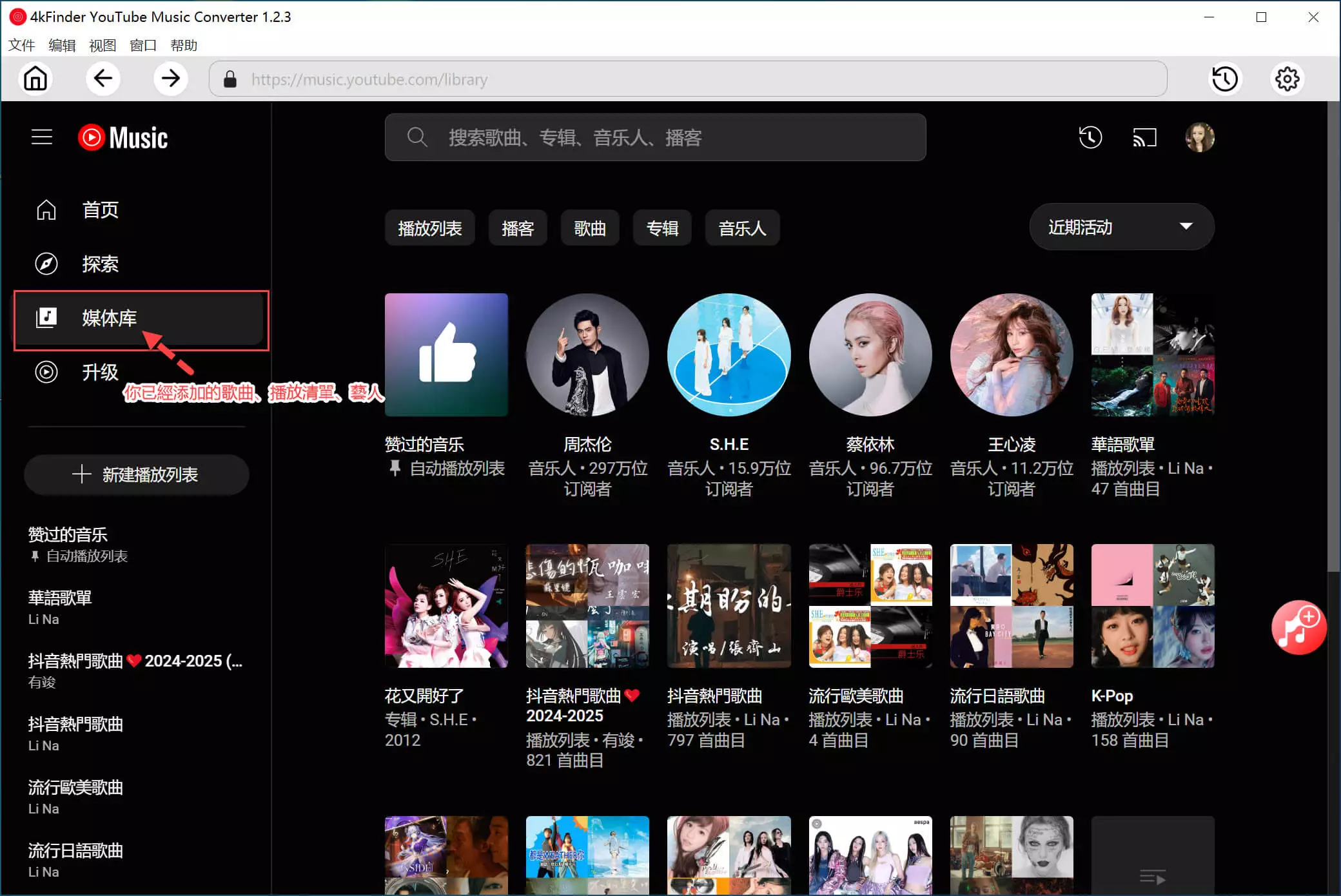Open the 周杰伦 artist thumbnail
This screenshot has height=896, width=1341.
(x=587, y=355)
